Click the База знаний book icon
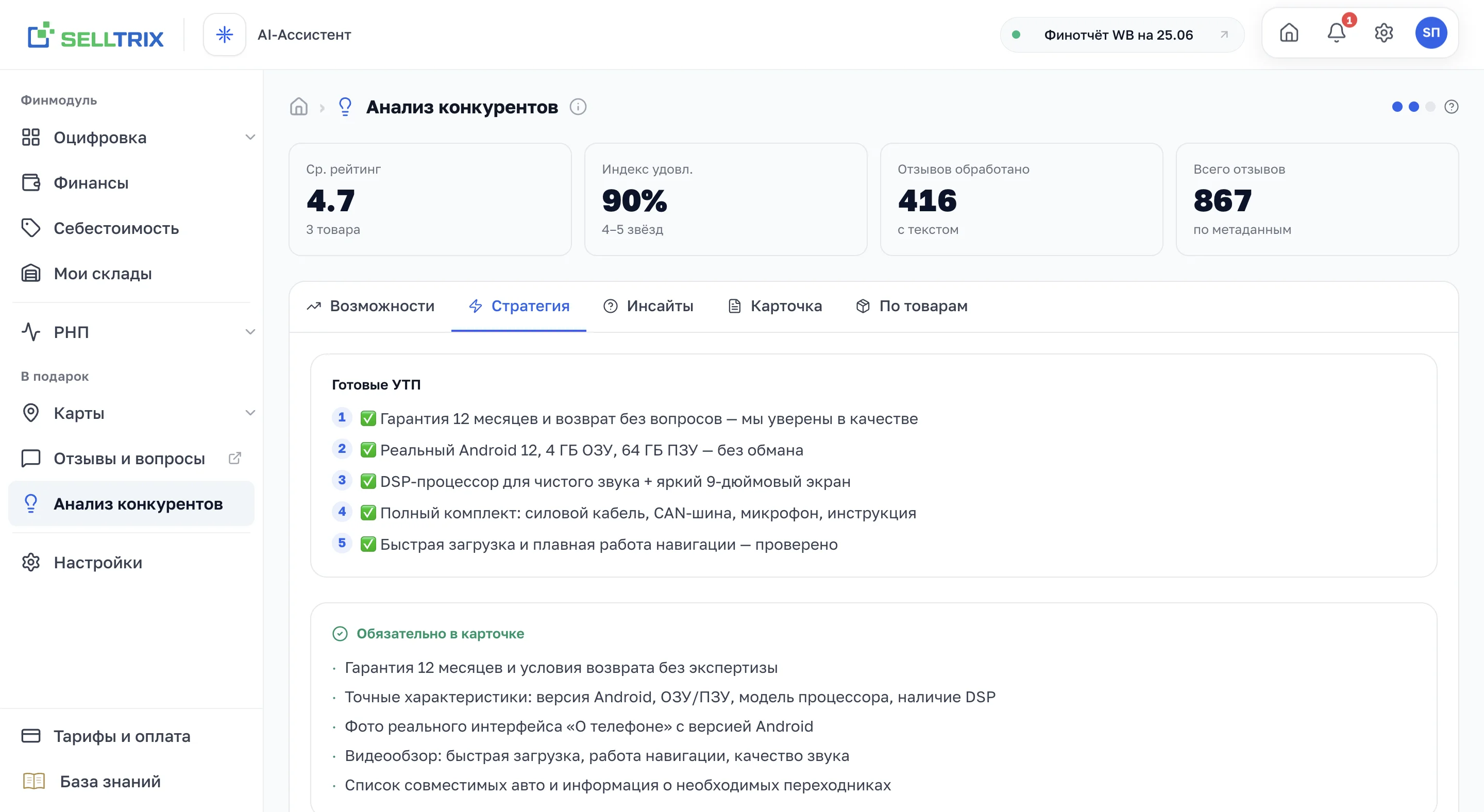Screen dimensions: 1484x812 tap(33, 782)
